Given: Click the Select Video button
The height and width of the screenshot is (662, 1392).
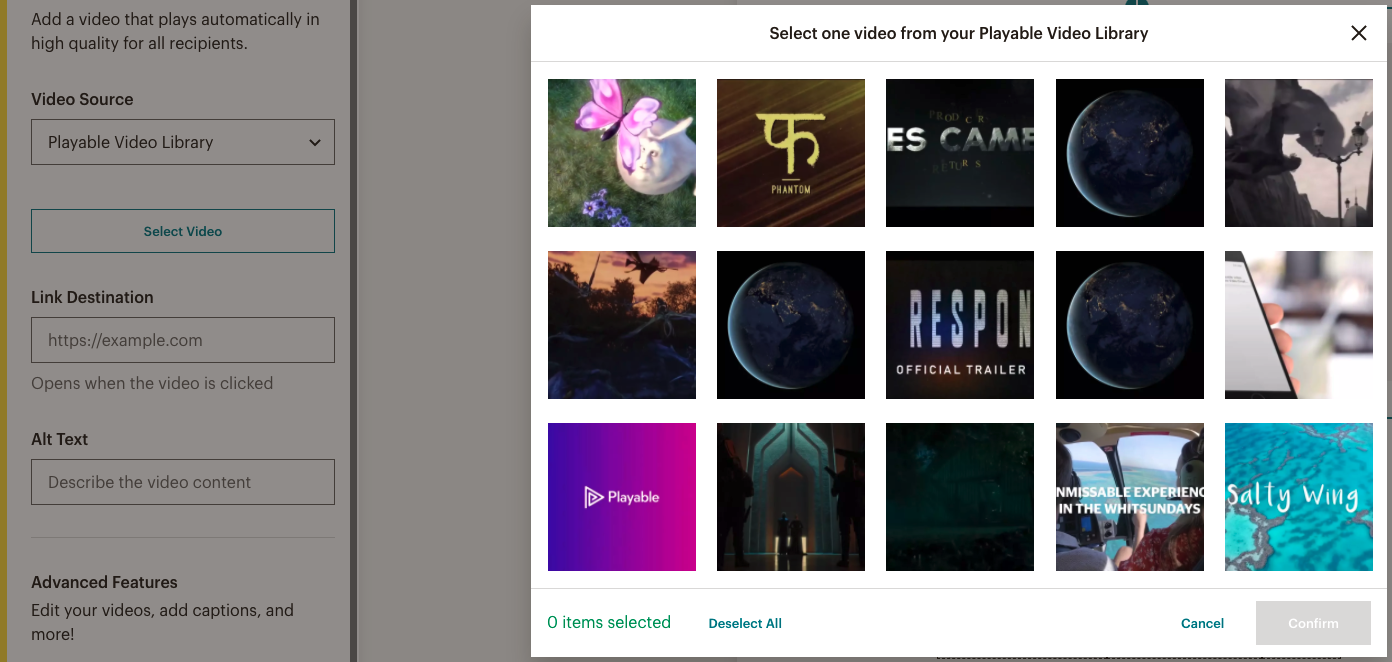Looking at the screenshot, I should tap(183, 231).
